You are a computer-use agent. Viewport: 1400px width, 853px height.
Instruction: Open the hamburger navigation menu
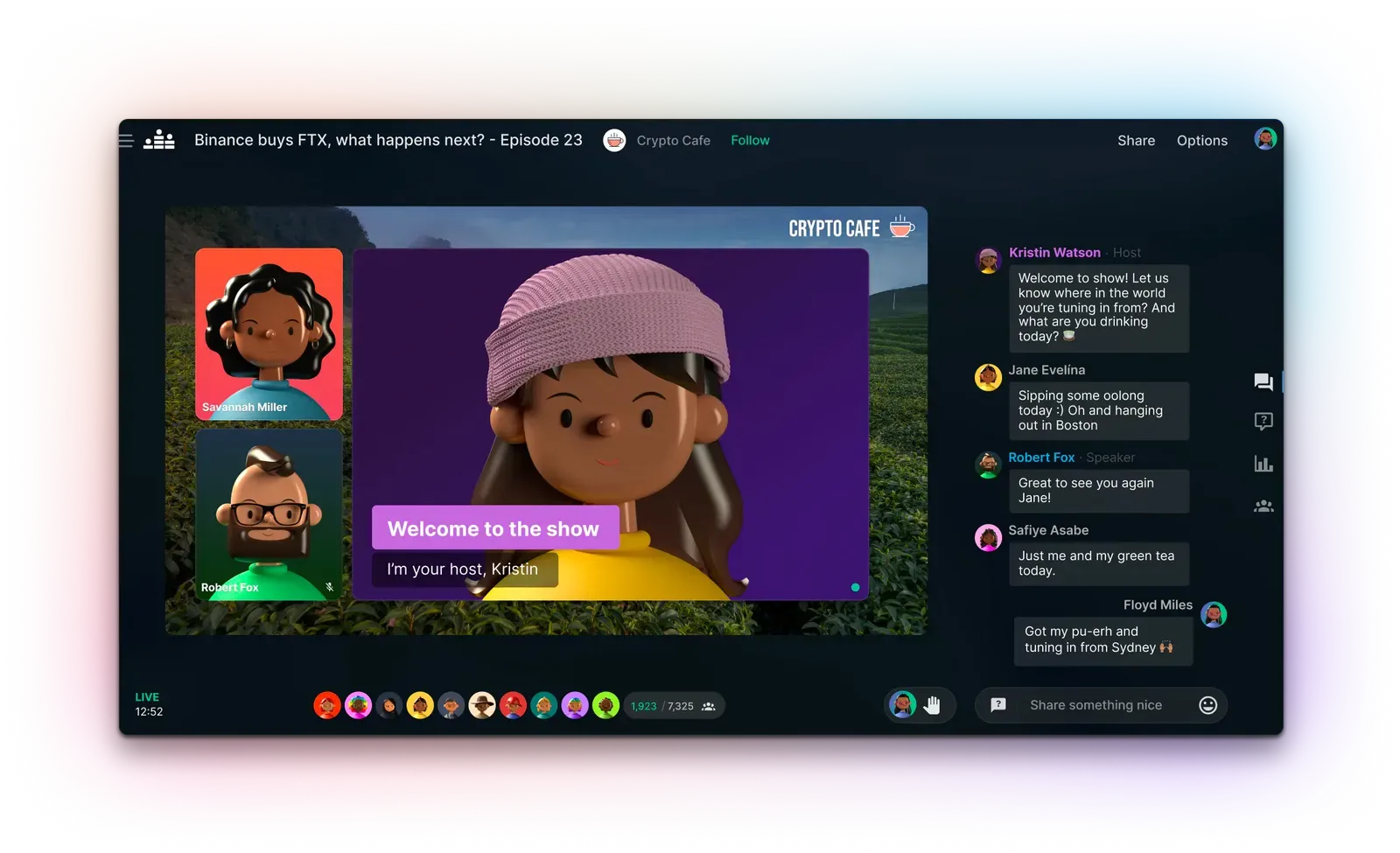126,140
